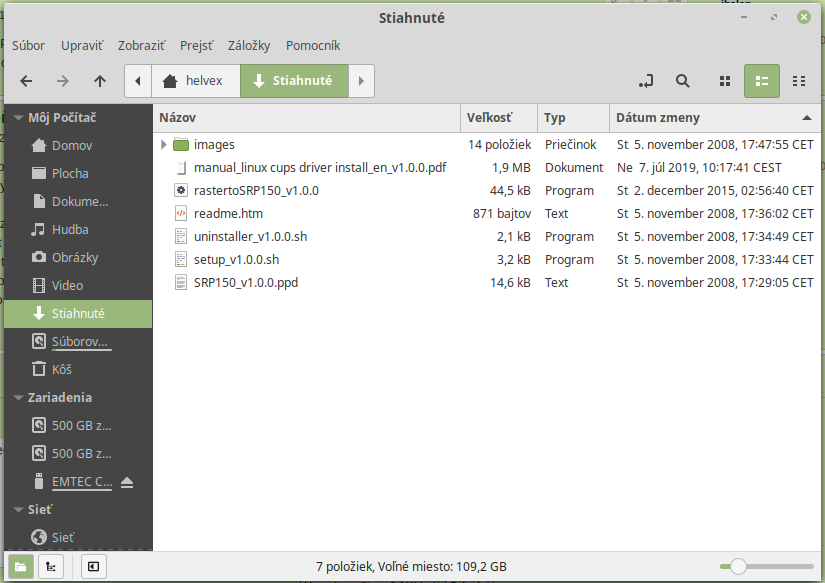Go back with the left arrow
825x583 pixels.
(26, 81)
